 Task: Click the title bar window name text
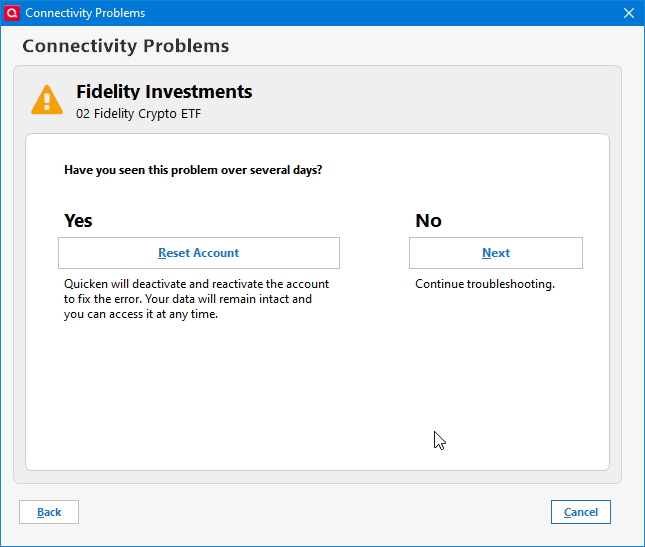(85, 13)
